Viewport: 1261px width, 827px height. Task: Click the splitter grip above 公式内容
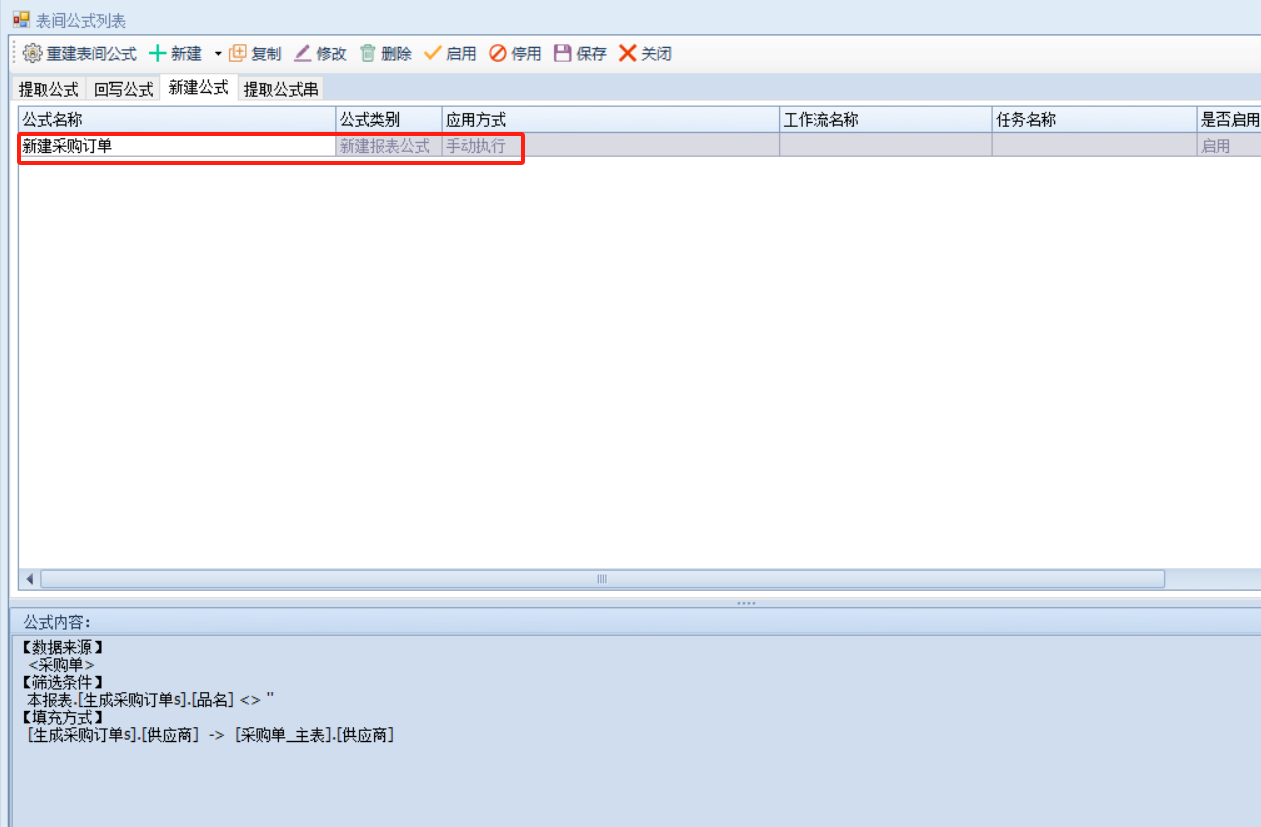pos(746,603)
